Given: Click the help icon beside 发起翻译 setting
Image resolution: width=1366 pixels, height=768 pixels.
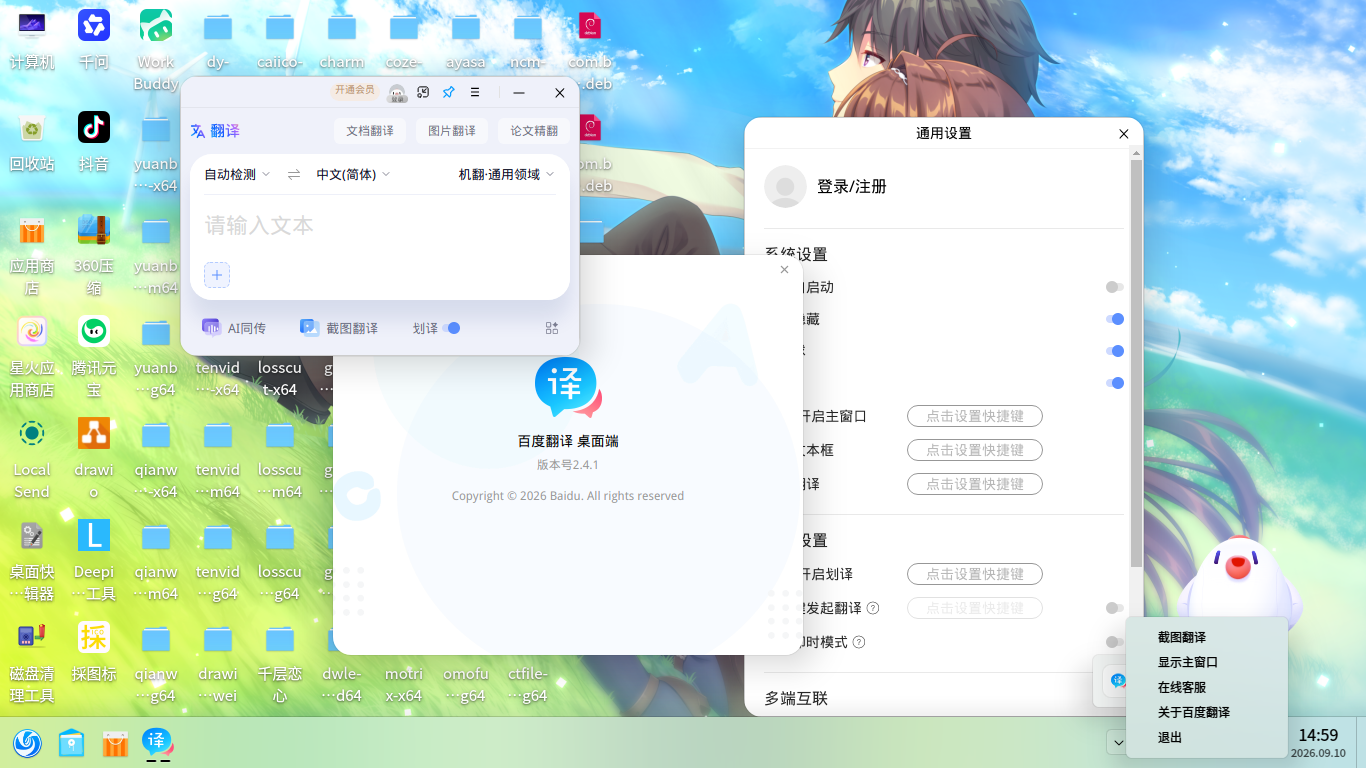Looking at the screenshot, I should 873,608.
